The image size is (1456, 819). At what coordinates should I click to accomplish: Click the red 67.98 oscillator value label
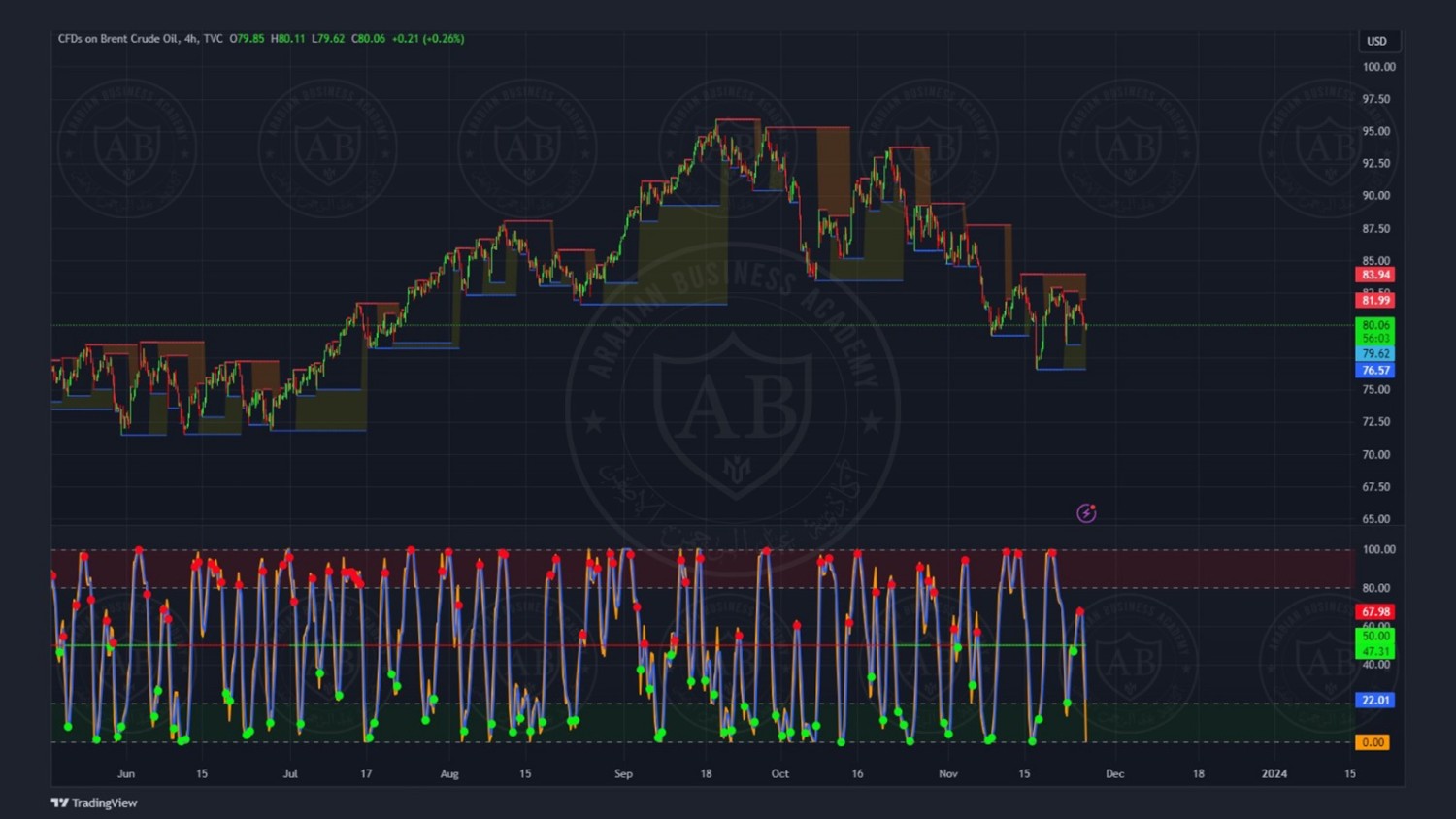(x=1374, y=612)
